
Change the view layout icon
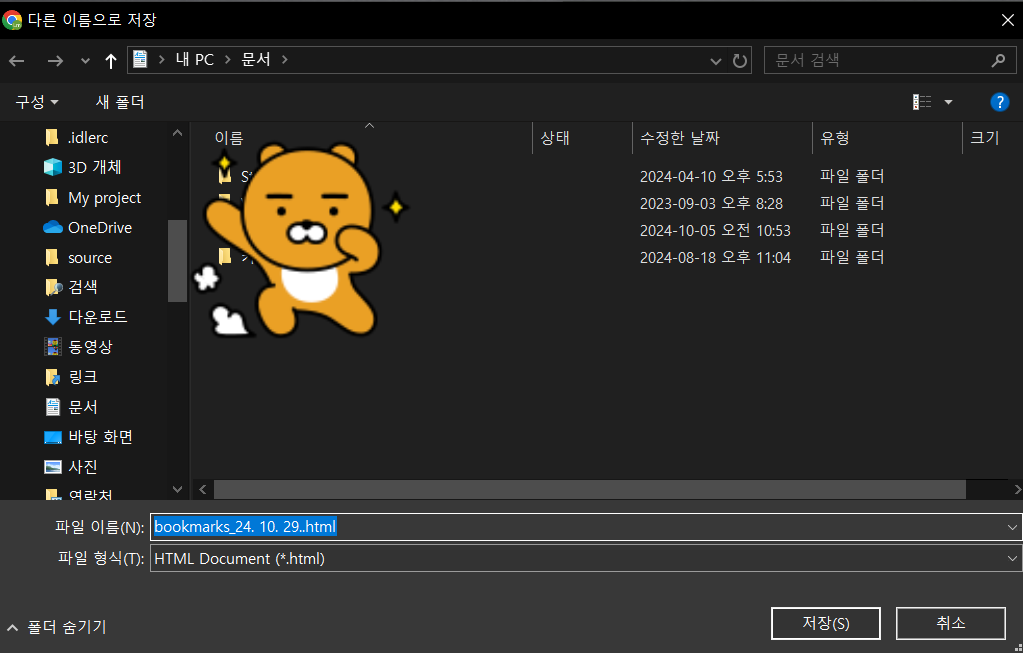[922, 102]
